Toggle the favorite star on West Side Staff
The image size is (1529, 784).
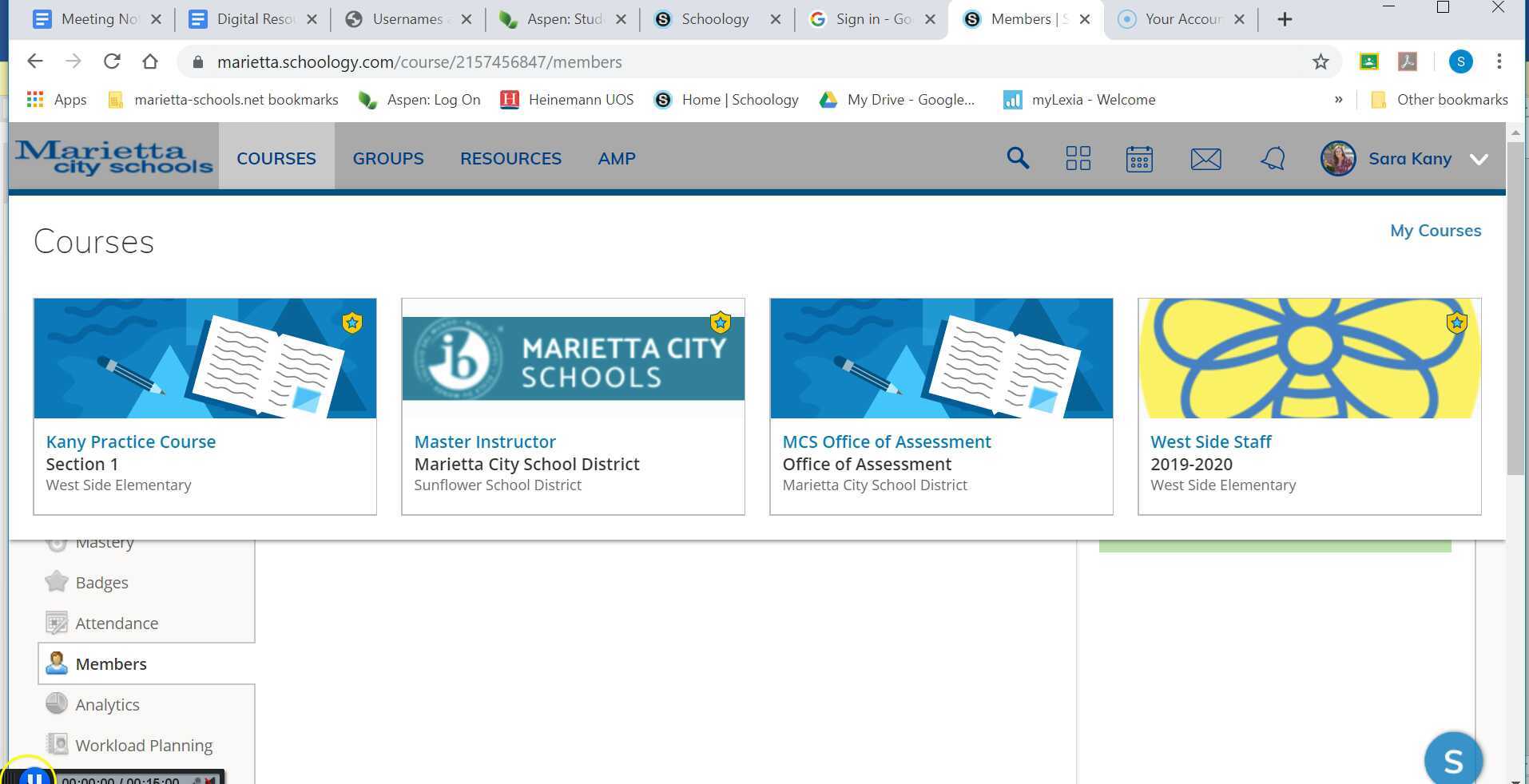pos(1456,323)
